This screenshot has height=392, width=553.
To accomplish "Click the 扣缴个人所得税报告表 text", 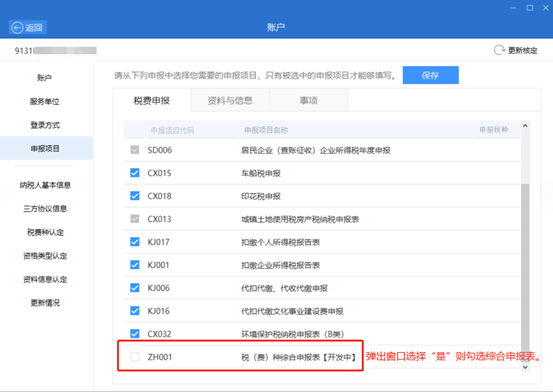I will pos(280,242).
